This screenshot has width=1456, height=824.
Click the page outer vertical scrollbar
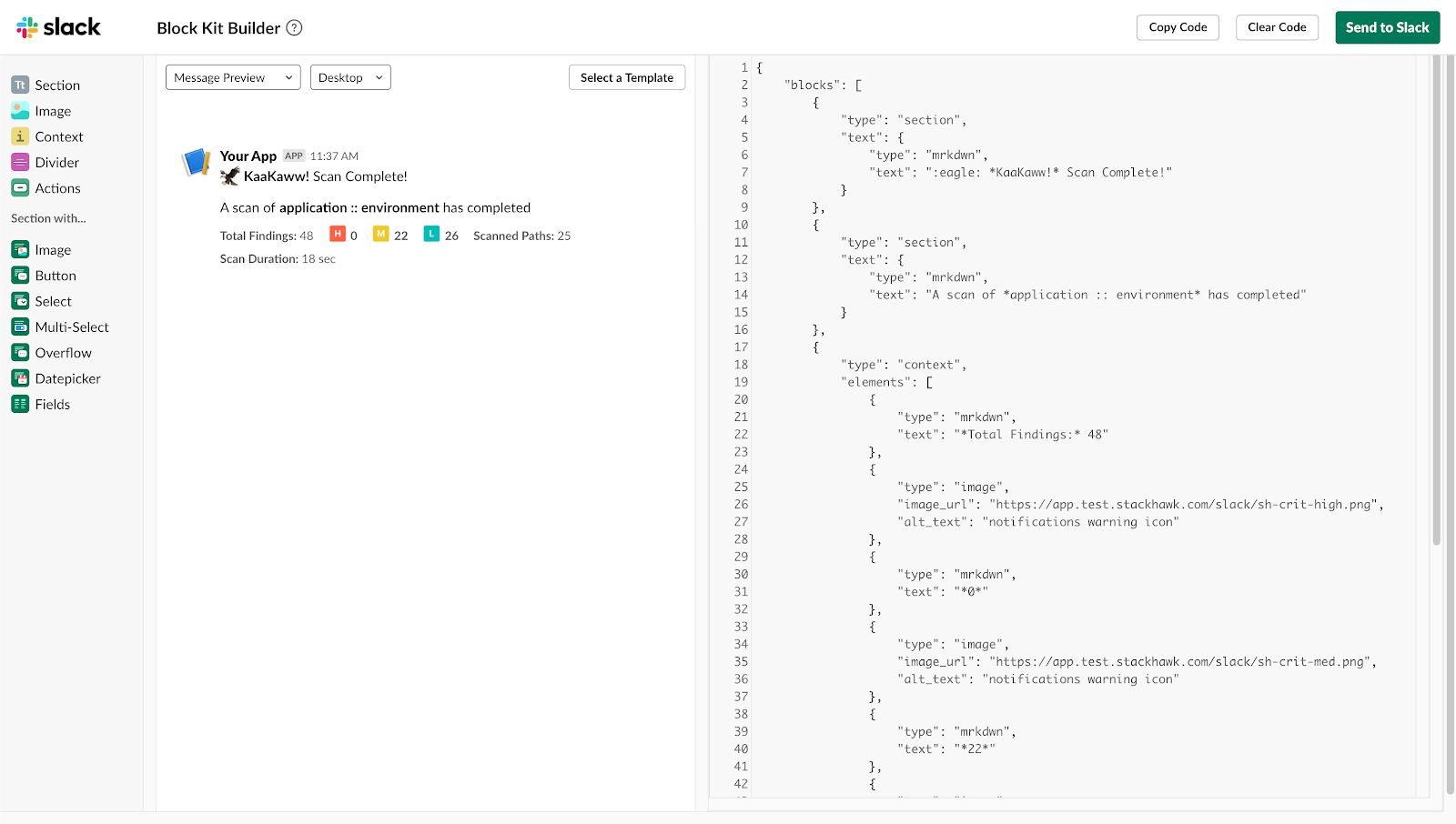click(1451, 426)
